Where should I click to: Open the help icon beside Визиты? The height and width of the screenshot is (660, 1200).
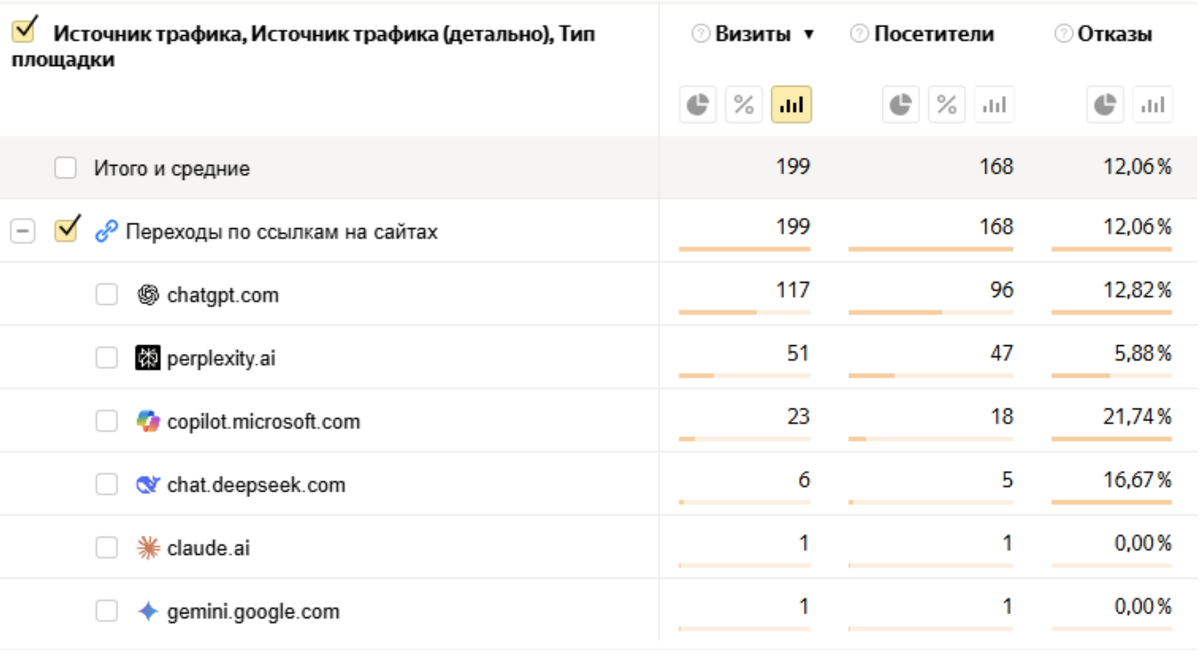pos(701,34)
